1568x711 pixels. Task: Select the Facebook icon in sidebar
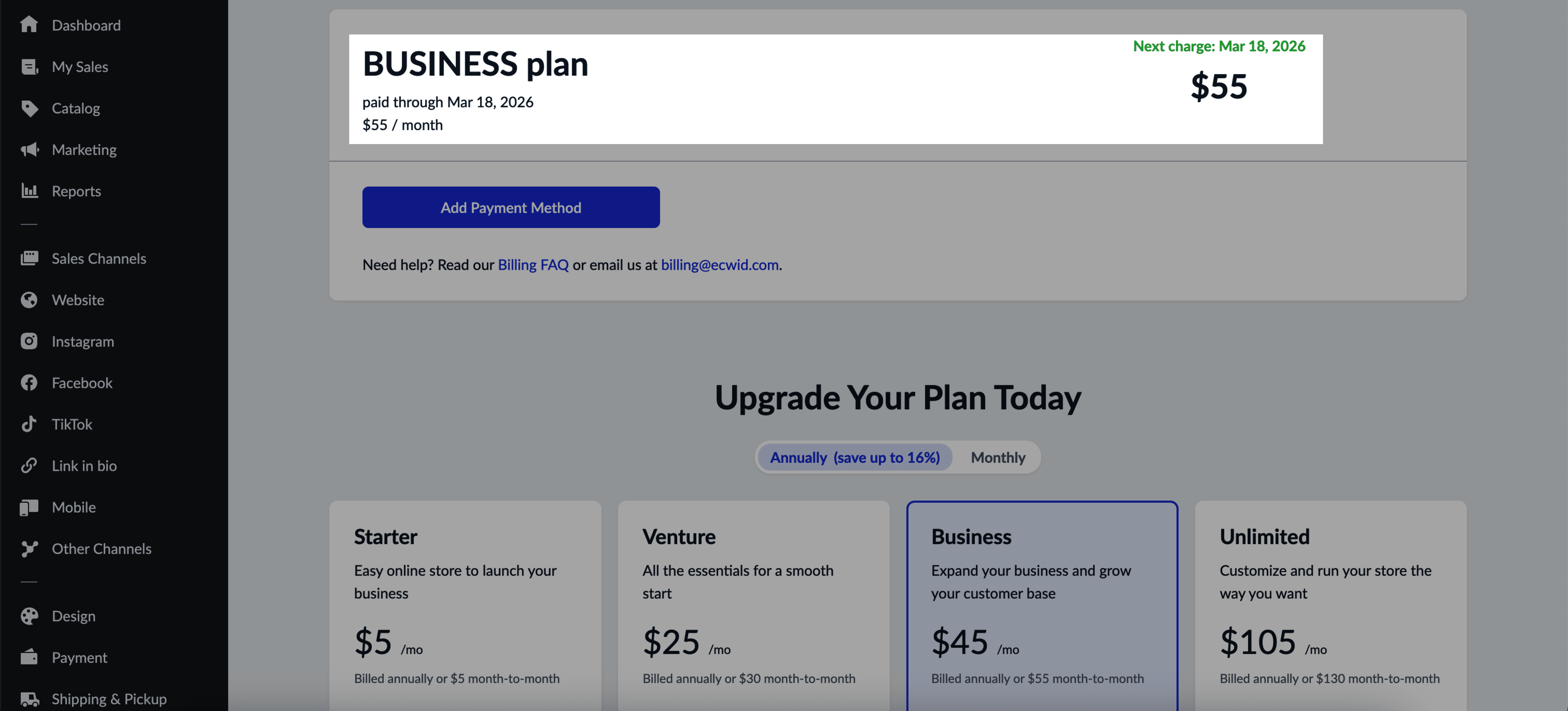point(29,382)
